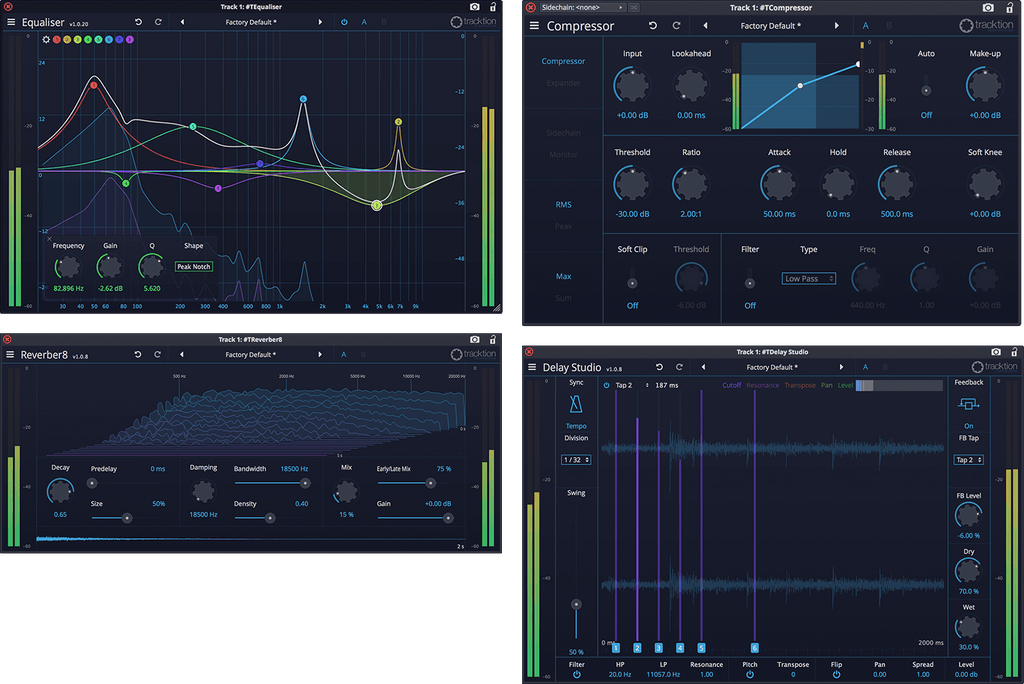Go to next preset in Equaliser
Viewport: 1024px width, 684px height.
[x=320, y=22]
